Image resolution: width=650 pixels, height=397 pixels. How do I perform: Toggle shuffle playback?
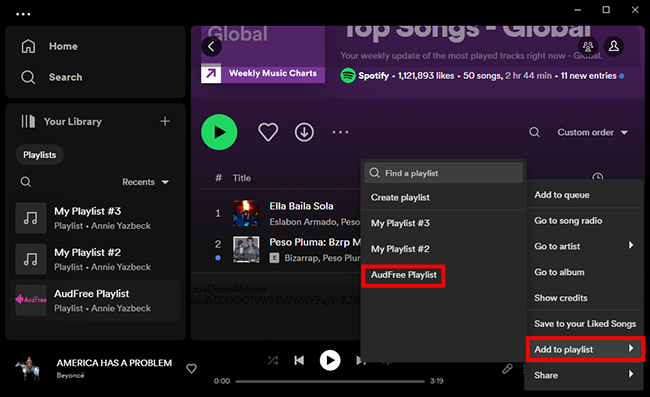273,360
